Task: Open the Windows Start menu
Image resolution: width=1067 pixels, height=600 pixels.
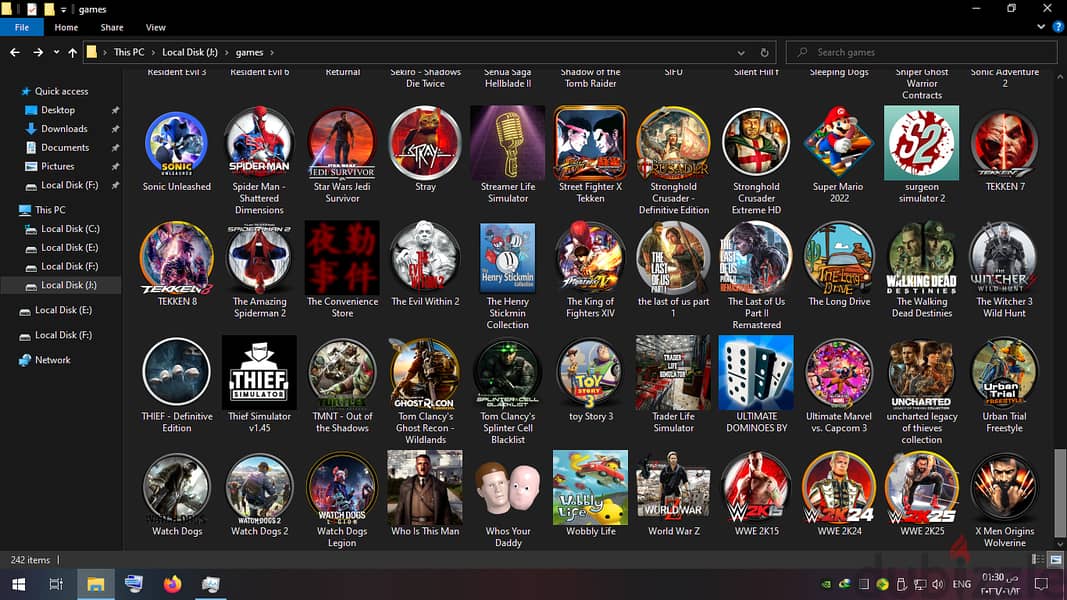Action: 18,584
